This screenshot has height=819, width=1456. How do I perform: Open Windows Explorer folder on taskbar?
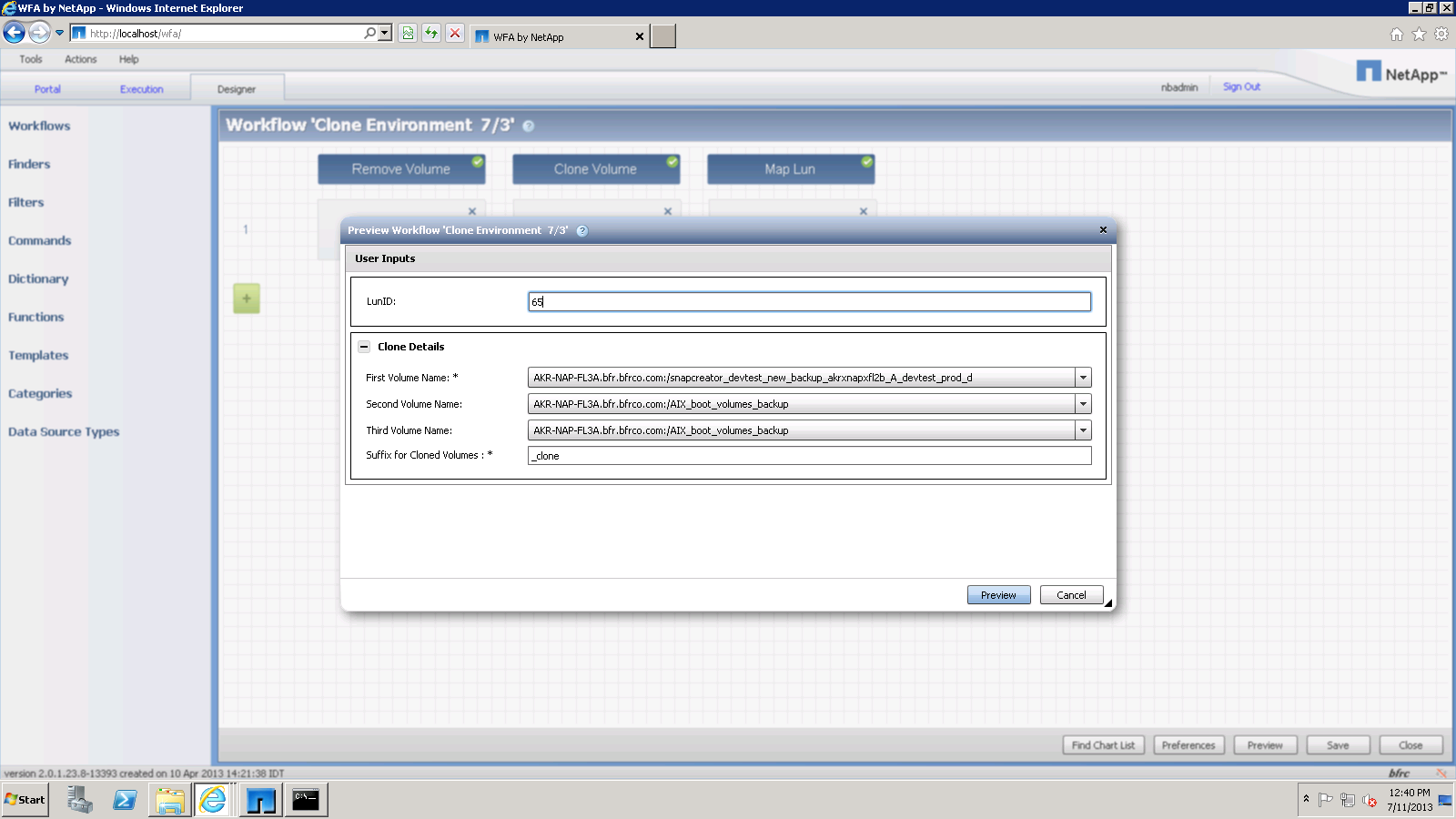coord(169,800)
